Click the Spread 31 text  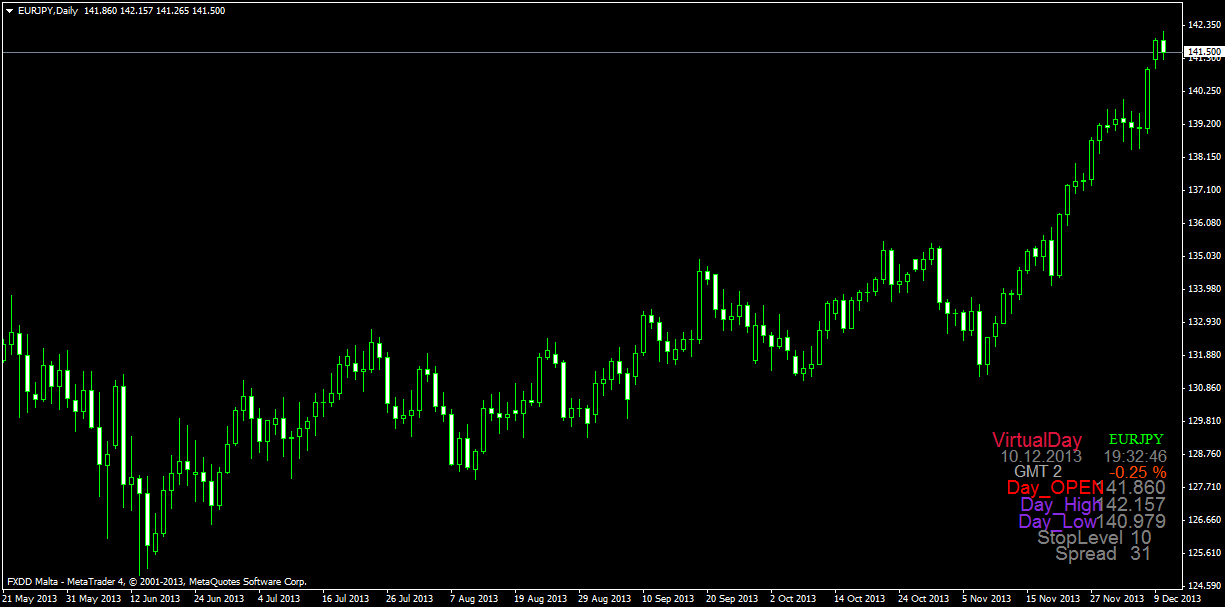pos(1103,553)
